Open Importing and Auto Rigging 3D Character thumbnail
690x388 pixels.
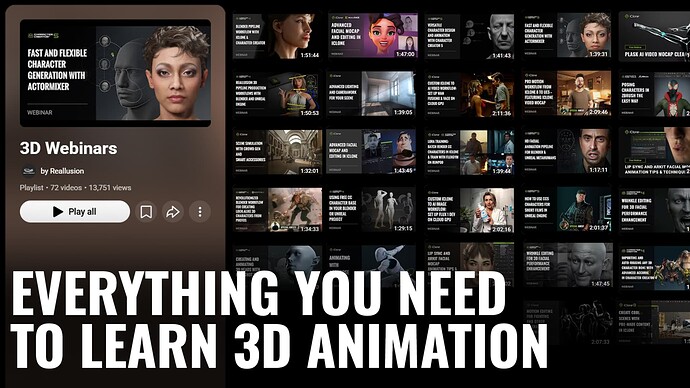(x=654, y=267)
